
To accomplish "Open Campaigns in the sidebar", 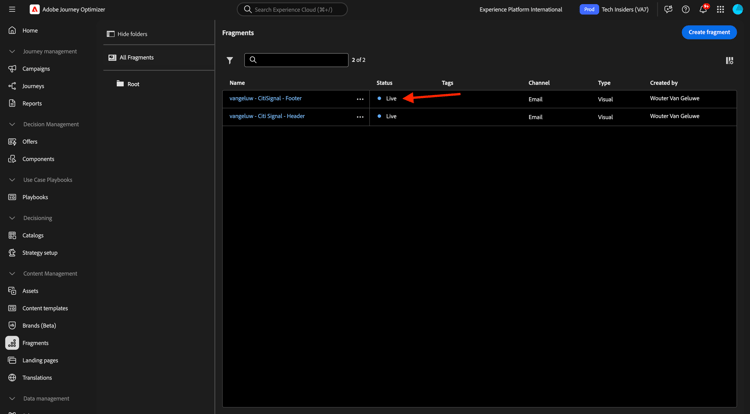I will click(36, 69).
